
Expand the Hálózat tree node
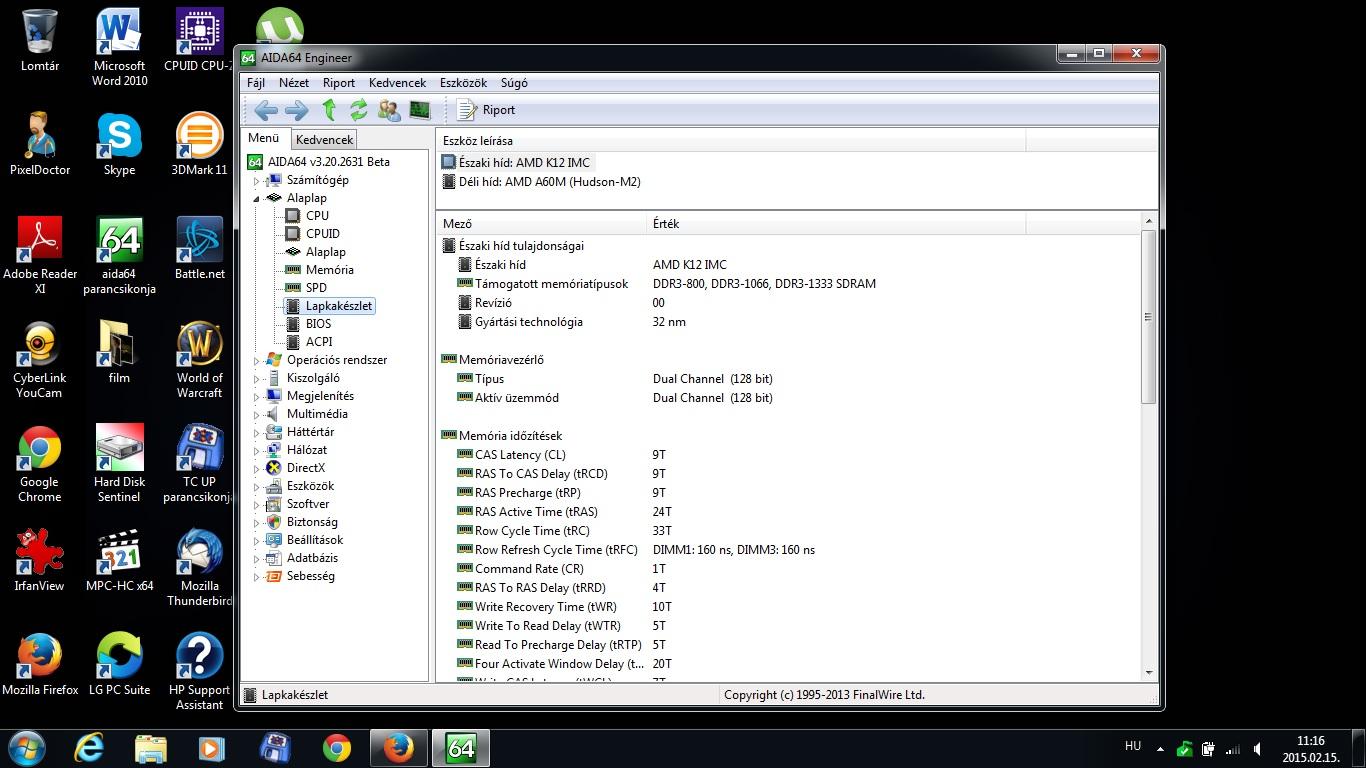click(x=256, y=450)
